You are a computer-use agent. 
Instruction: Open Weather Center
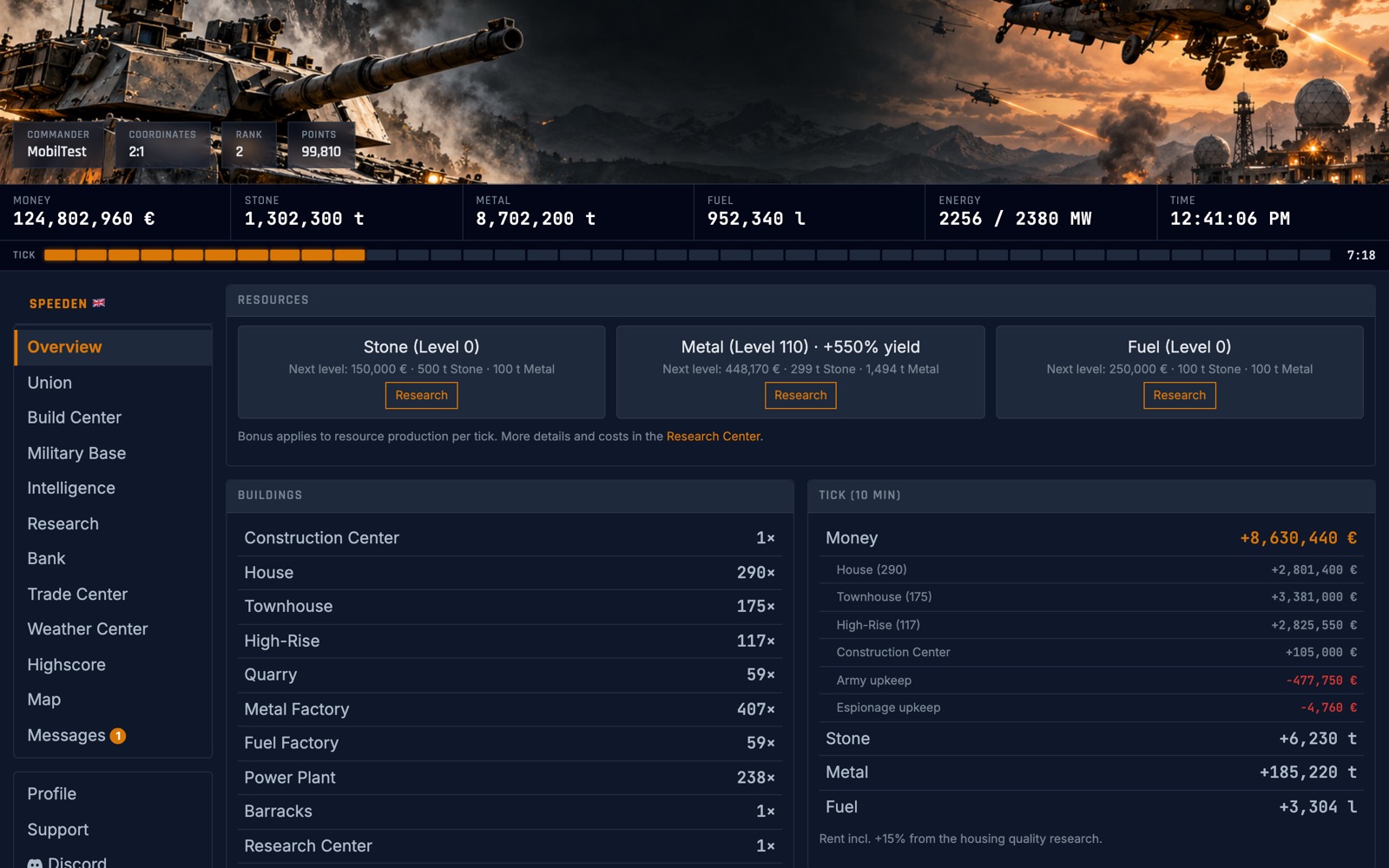113,628
